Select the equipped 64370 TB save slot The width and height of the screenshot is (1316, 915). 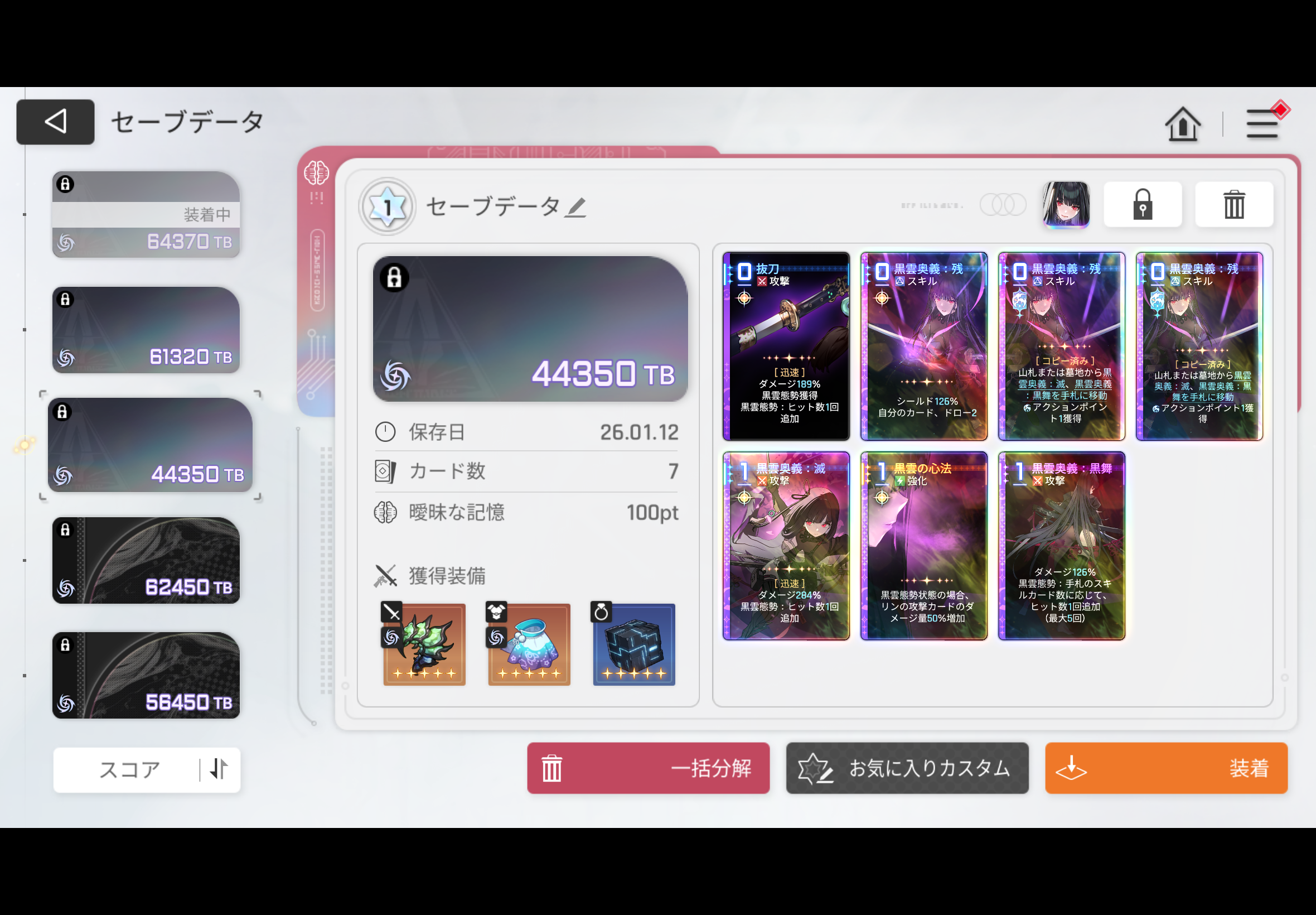146,214
